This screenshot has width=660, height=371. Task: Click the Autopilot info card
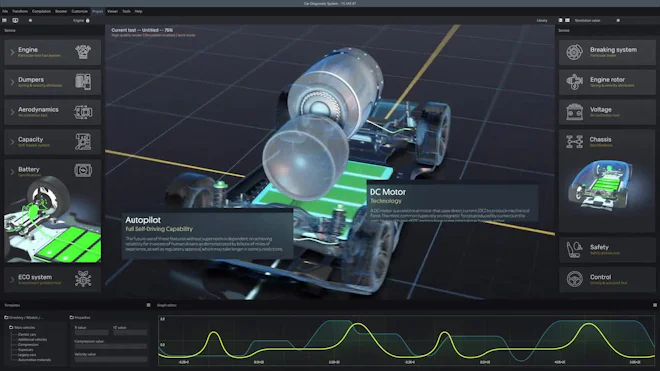pyautogui.click(x=208, y=234)
